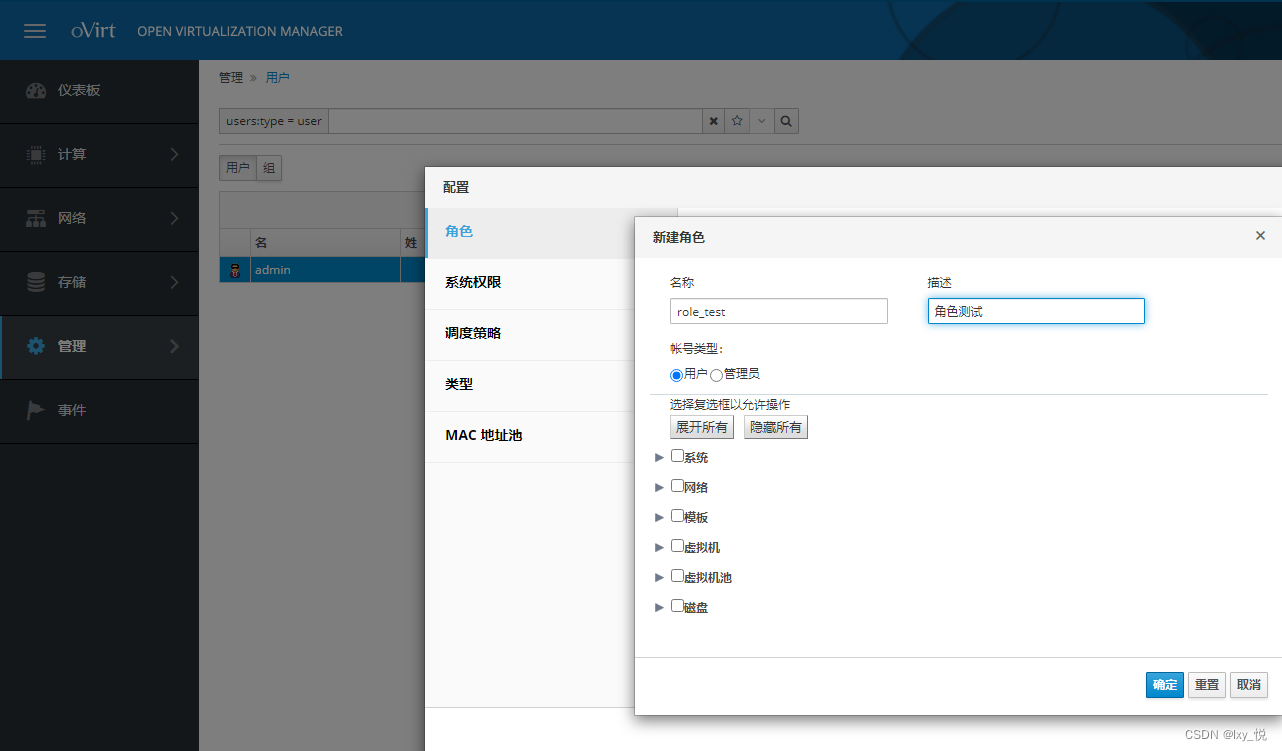Bookmark the search using the star icon
Screen dimensions: 1282x751
coord(737,120)
